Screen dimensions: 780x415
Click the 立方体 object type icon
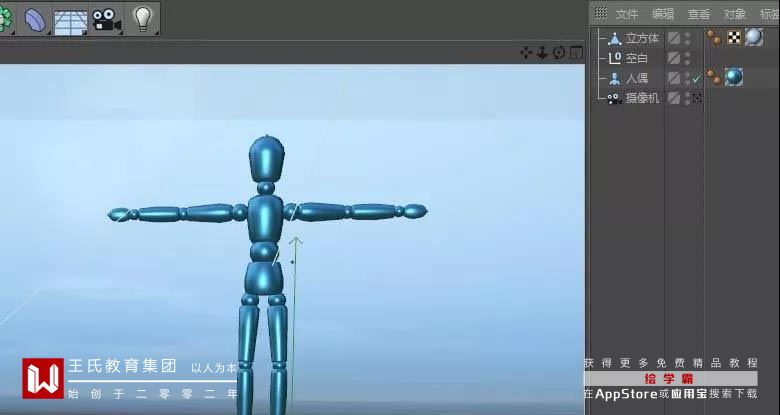point(615,38)
